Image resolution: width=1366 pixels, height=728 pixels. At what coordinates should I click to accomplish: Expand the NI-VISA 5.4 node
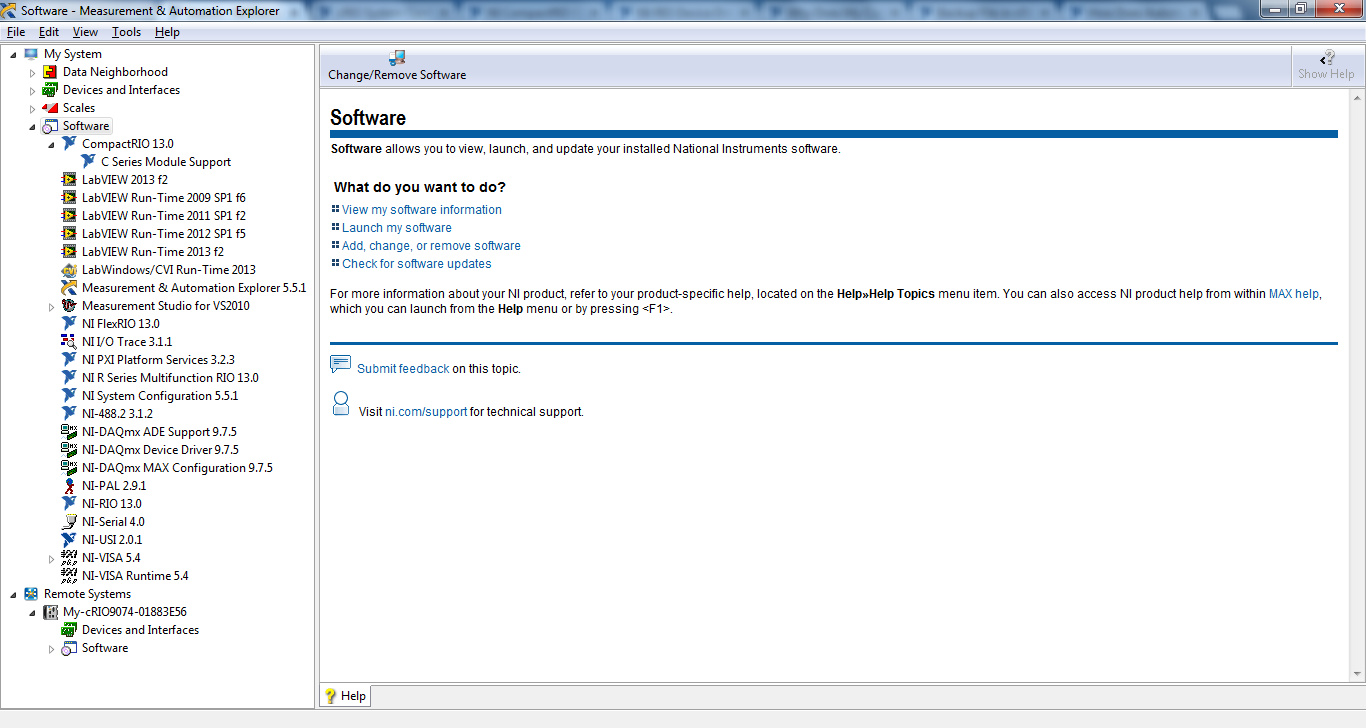point(51,558)
